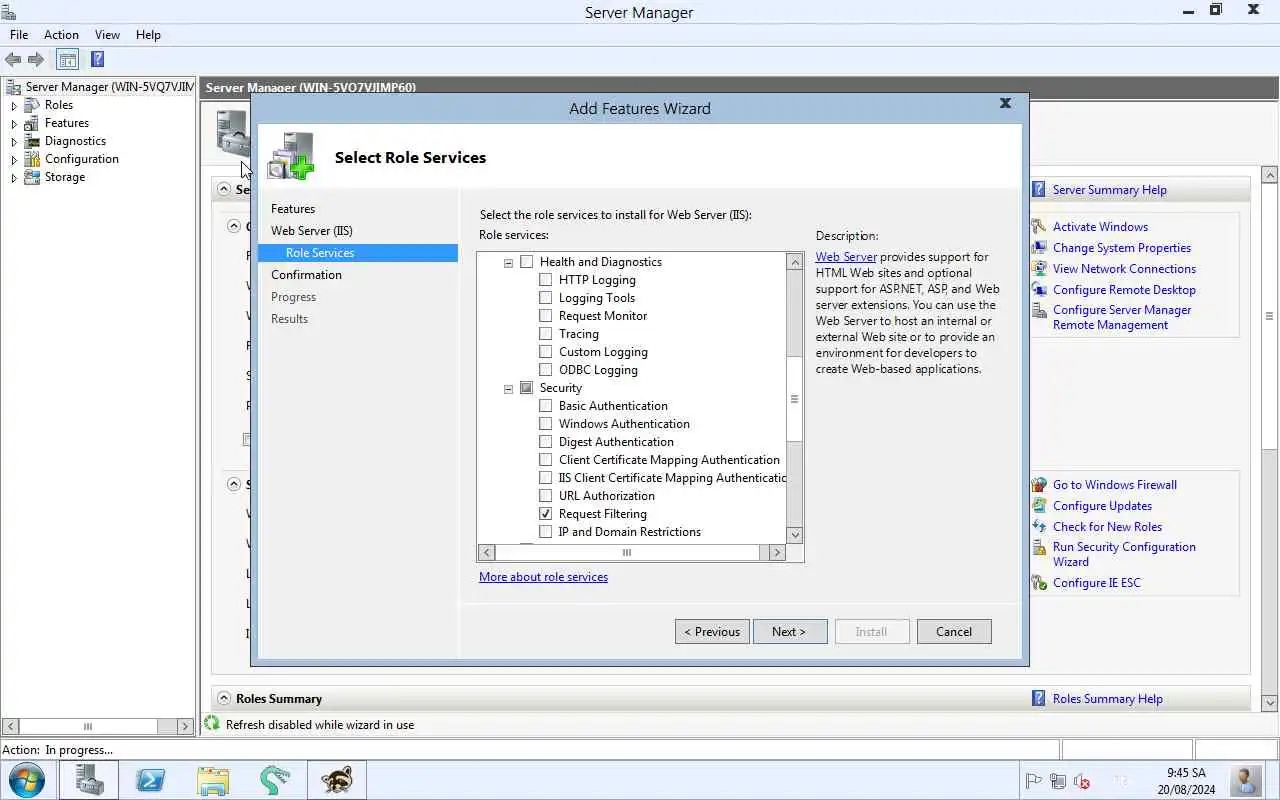Collapse the Health and Diagnostics node

point(508,263)
